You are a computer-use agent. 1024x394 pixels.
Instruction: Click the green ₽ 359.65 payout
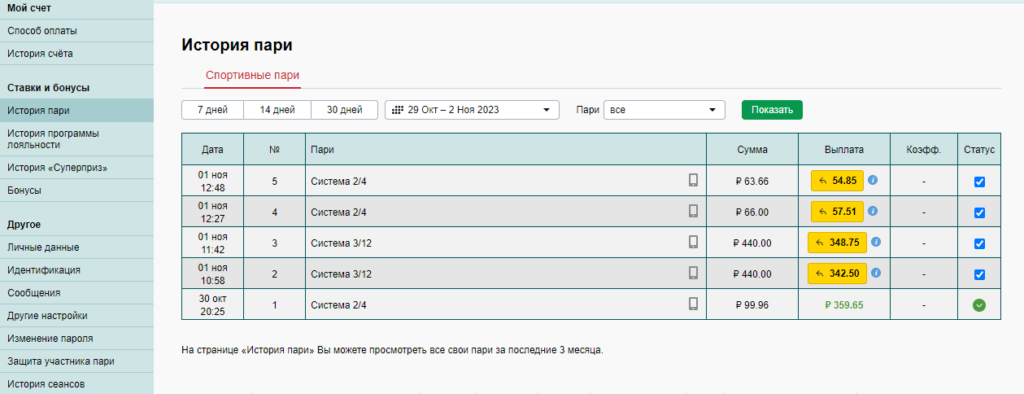click(844, 304)
